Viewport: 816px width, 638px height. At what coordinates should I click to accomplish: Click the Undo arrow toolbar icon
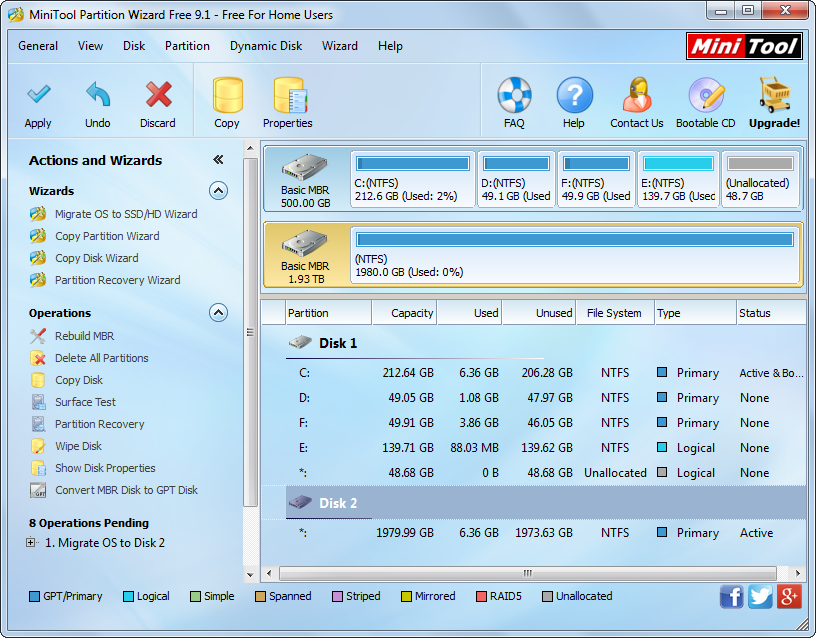tap(98, 95)
